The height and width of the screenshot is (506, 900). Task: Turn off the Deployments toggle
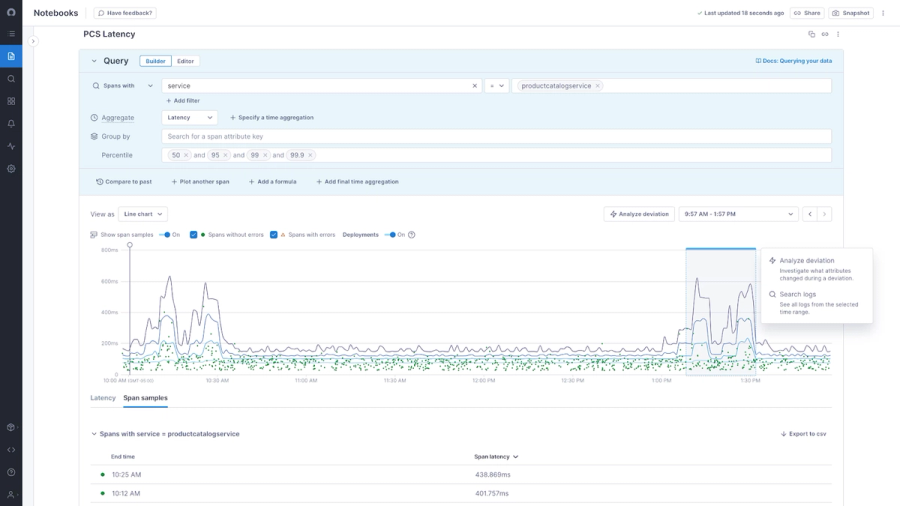(x=390, y=235)
